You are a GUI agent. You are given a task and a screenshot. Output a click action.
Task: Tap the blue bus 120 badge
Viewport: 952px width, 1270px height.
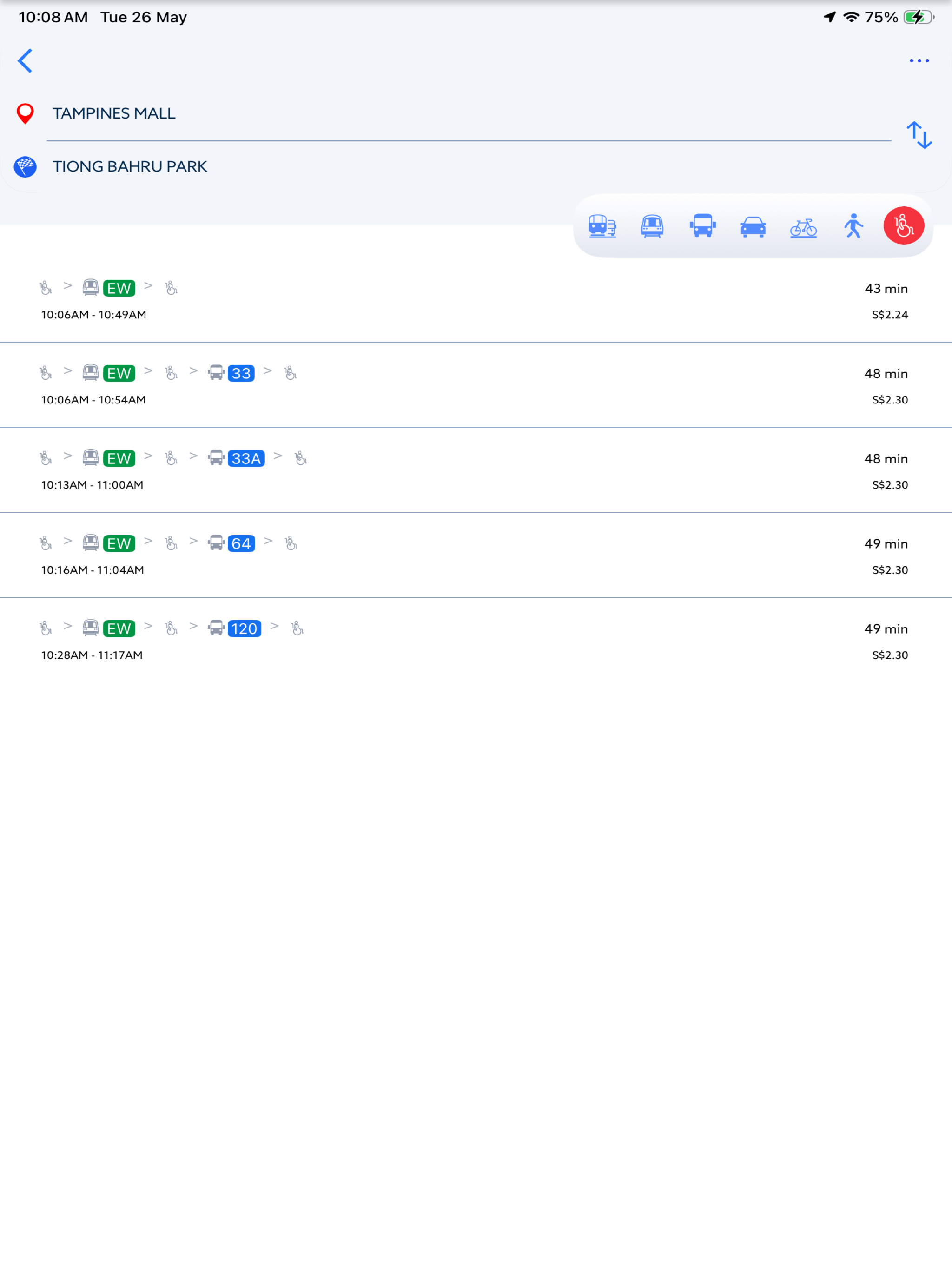pos(245,628)
